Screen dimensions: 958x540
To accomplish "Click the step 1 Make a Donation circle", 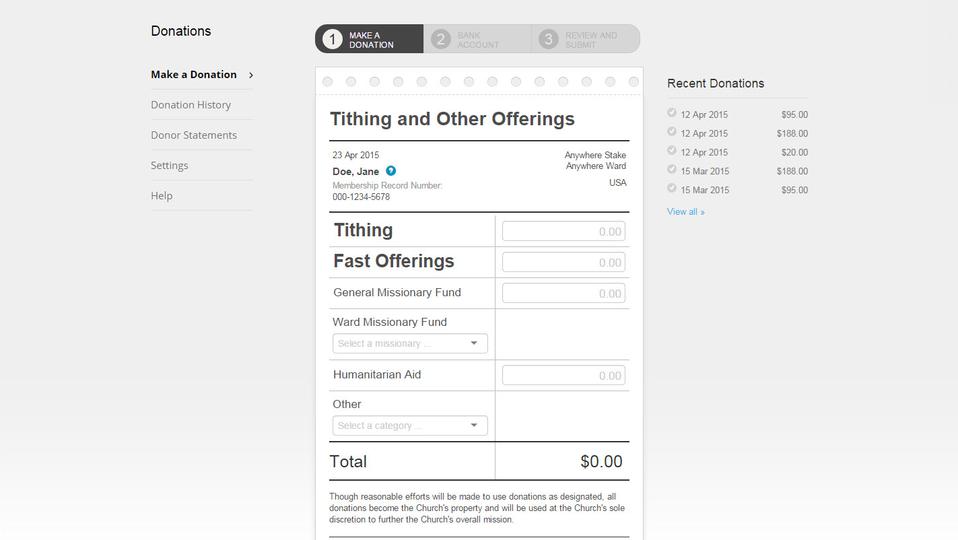I will (x=333, y=40).
